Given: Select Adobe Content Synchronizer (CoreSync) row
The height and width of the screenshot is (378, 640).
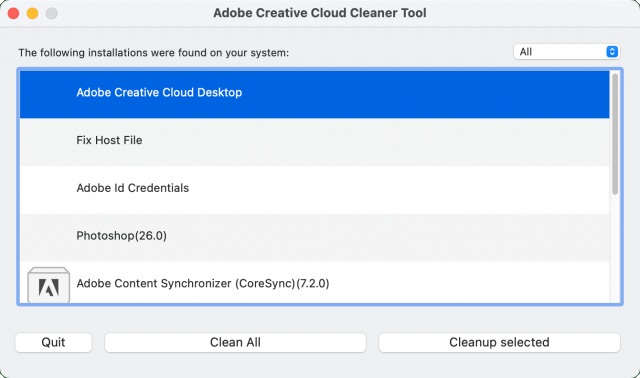Looking at the screenshot, I should [314, 282].
